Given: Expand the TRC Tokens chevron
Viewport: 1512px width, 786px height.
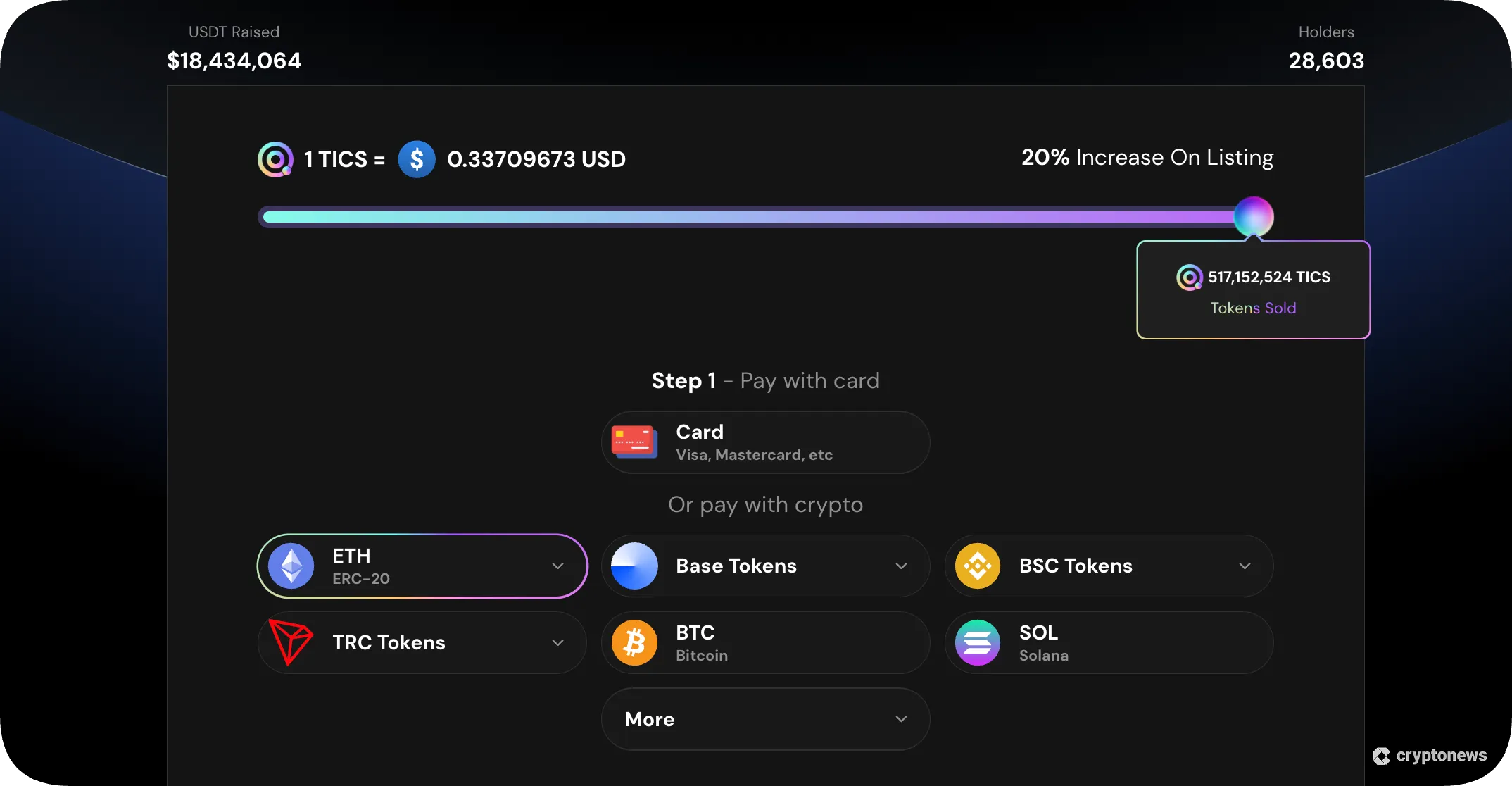Looking at the screenshot, I should (x=557, y=642).
